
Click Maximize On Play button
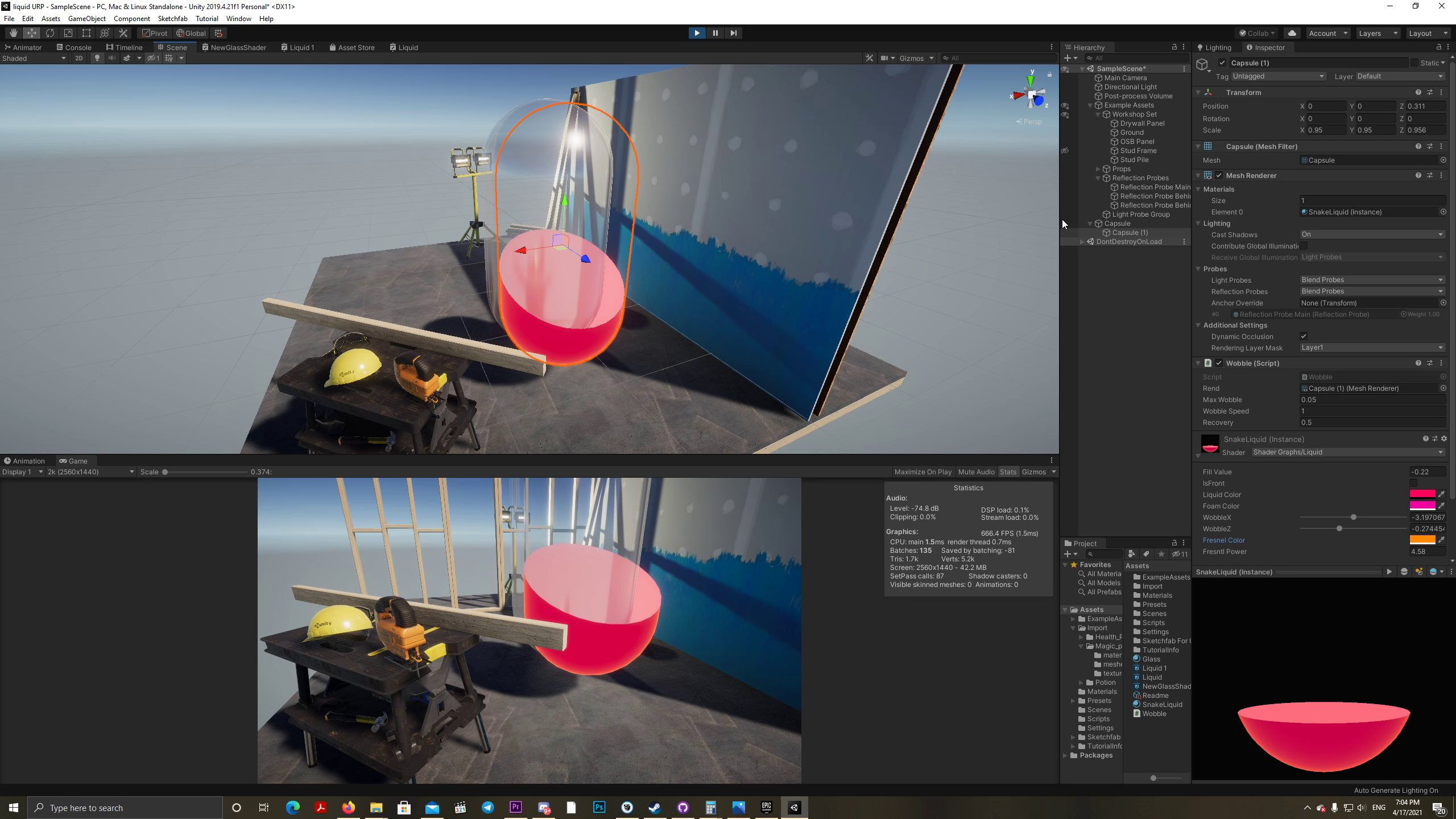[x=923, y=471]
